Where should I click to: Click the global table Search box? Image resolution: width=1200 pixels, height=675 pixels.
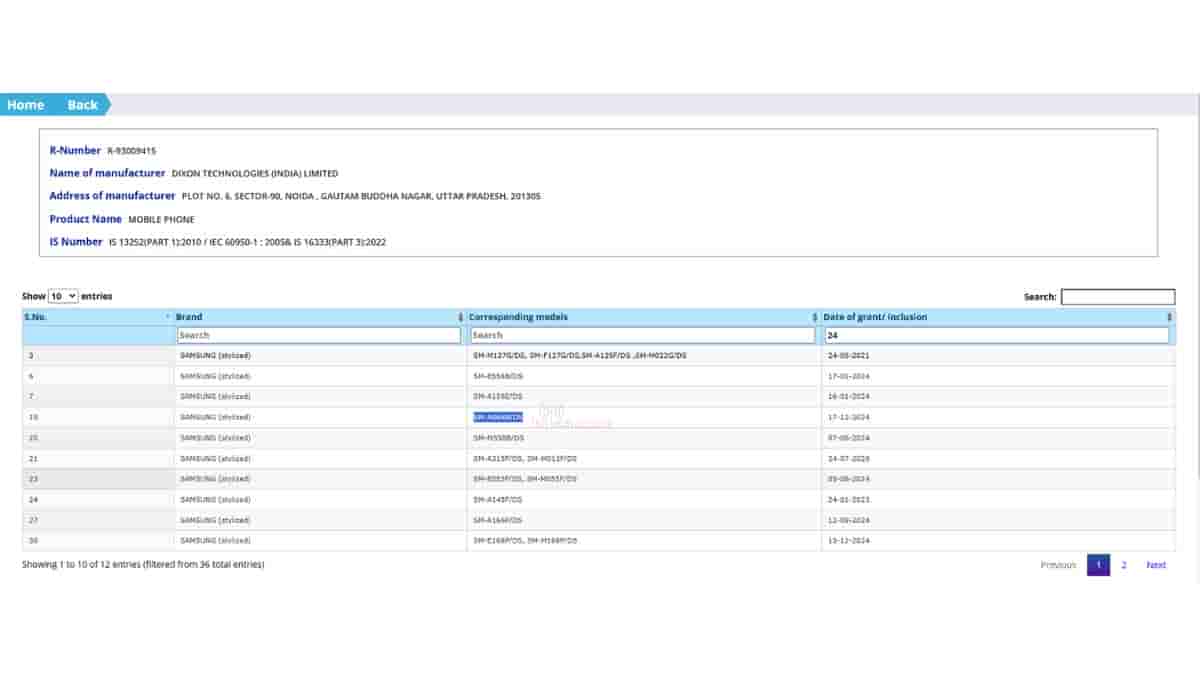click(x=1117, y=297)
